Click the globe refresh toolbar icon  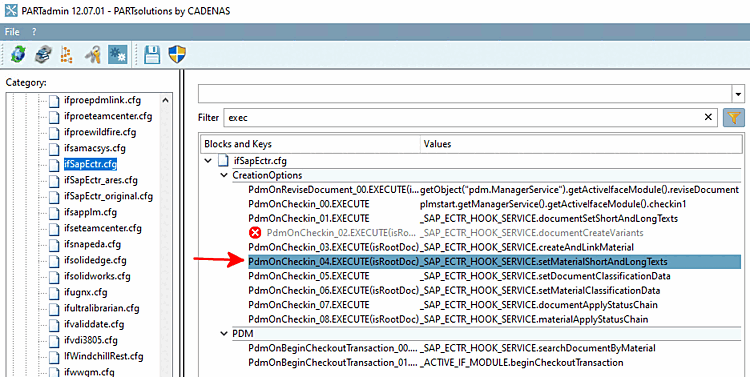(x=19, y=55)
